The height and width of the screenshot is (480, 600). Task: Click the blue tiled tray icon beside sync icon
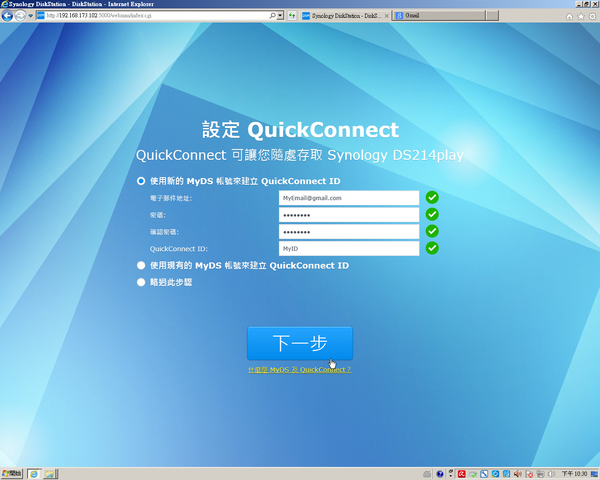[506, 474]
